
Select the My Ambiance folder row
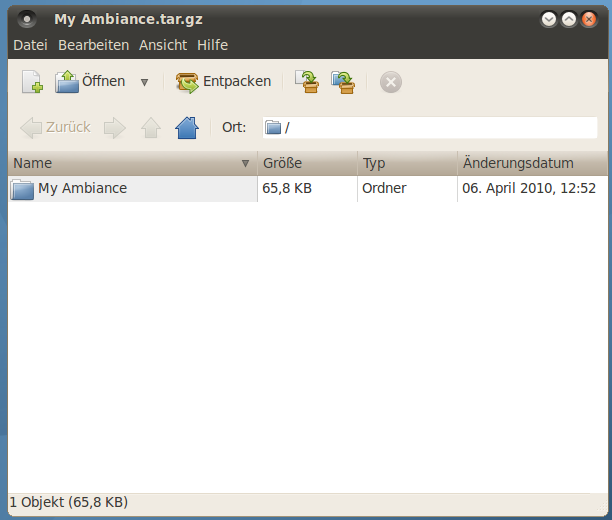tap(308, 189)
